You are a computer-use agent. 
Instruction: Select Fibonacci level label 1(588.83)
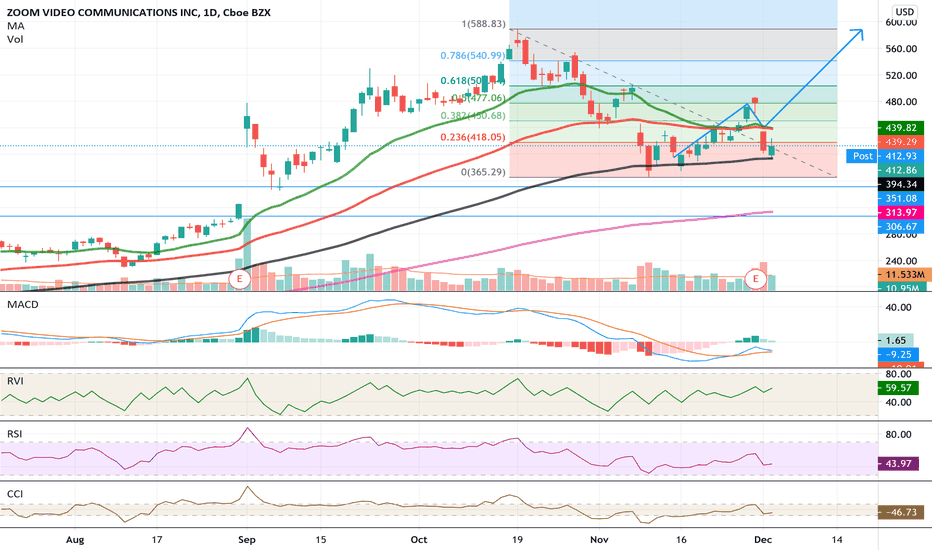[x=483, y=24]
